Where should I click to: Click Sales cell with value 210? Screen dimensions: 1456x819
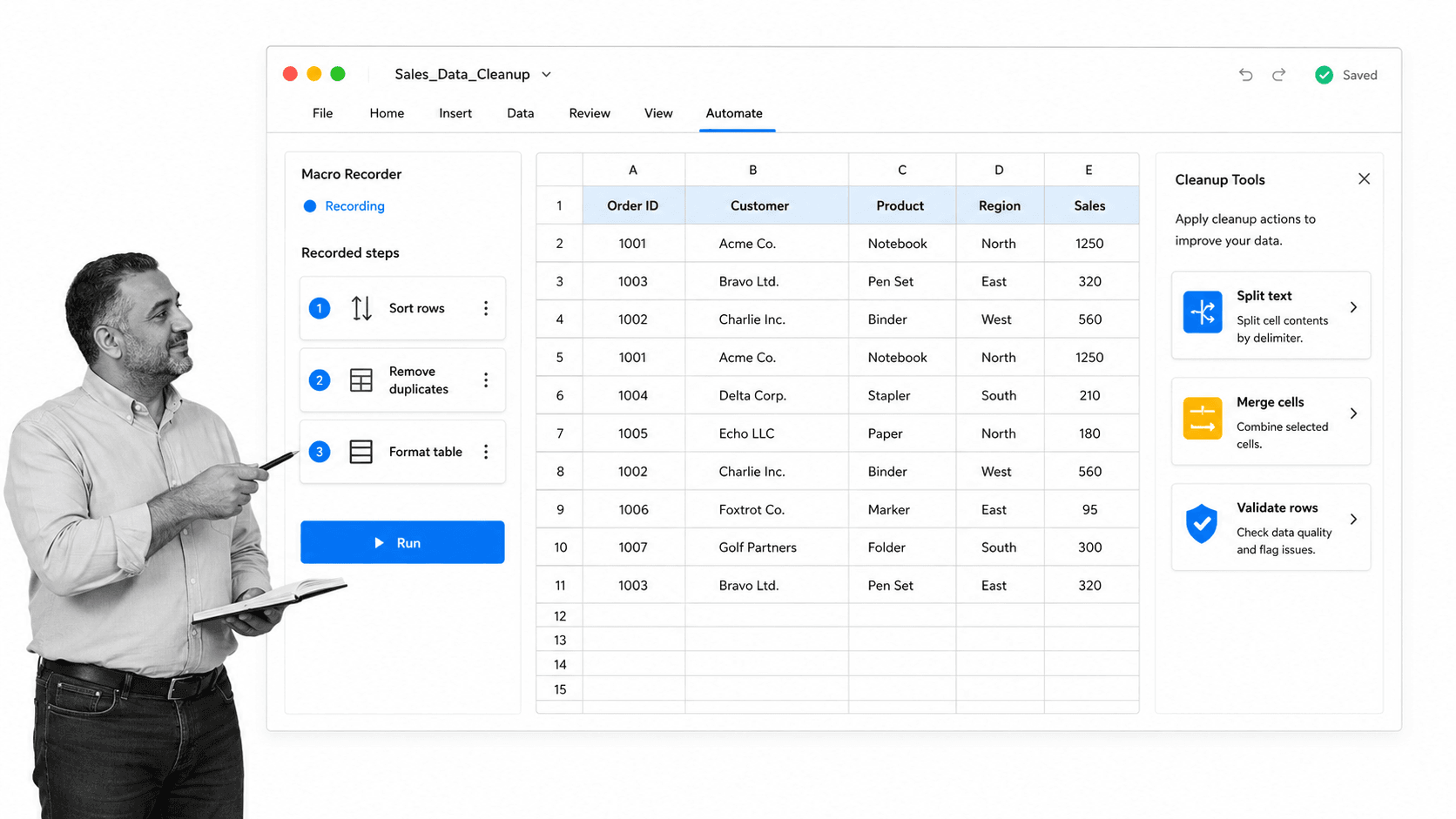click(x=1090, y=395)
